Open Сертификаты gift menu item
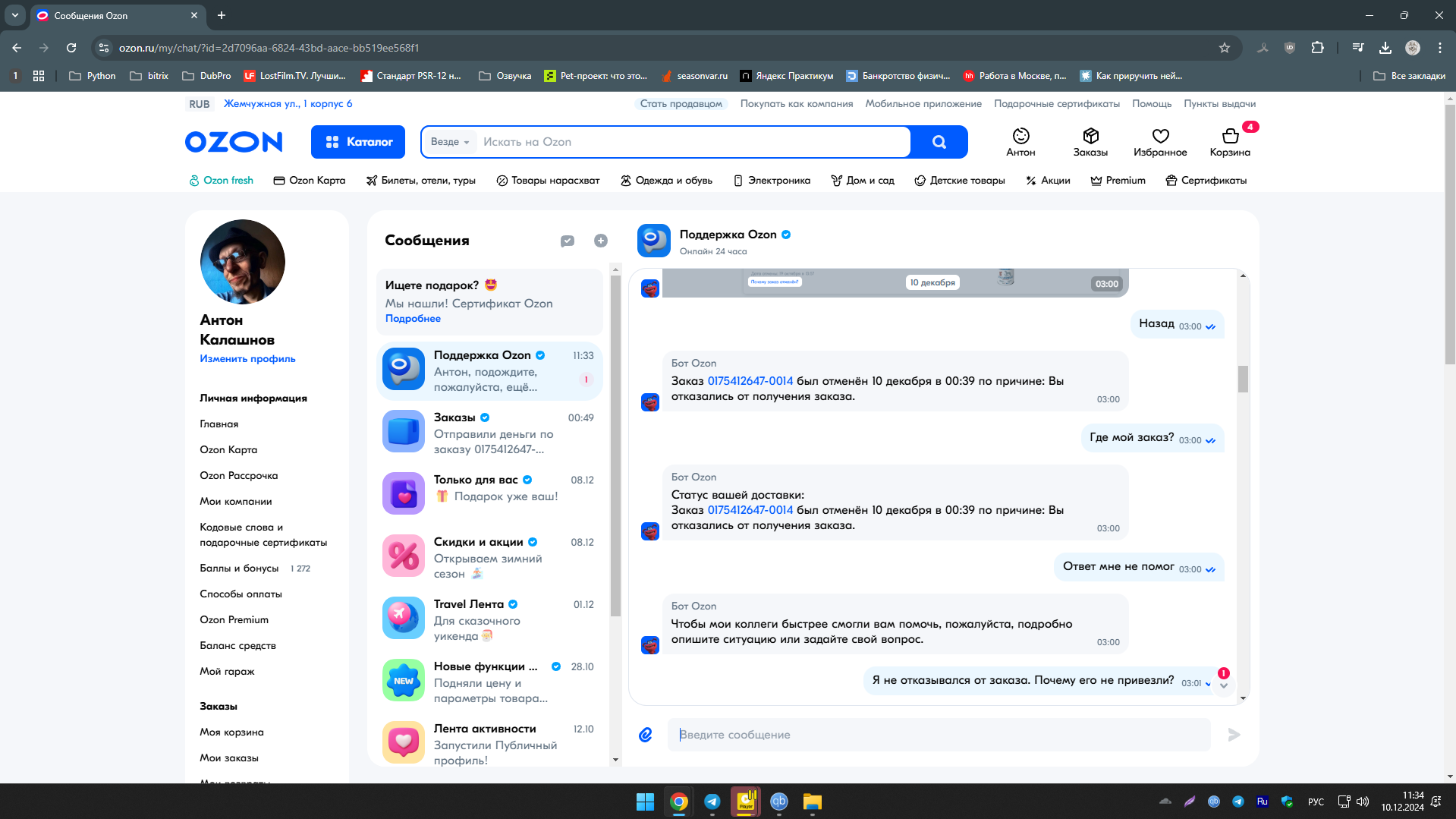 (1206, 181)
